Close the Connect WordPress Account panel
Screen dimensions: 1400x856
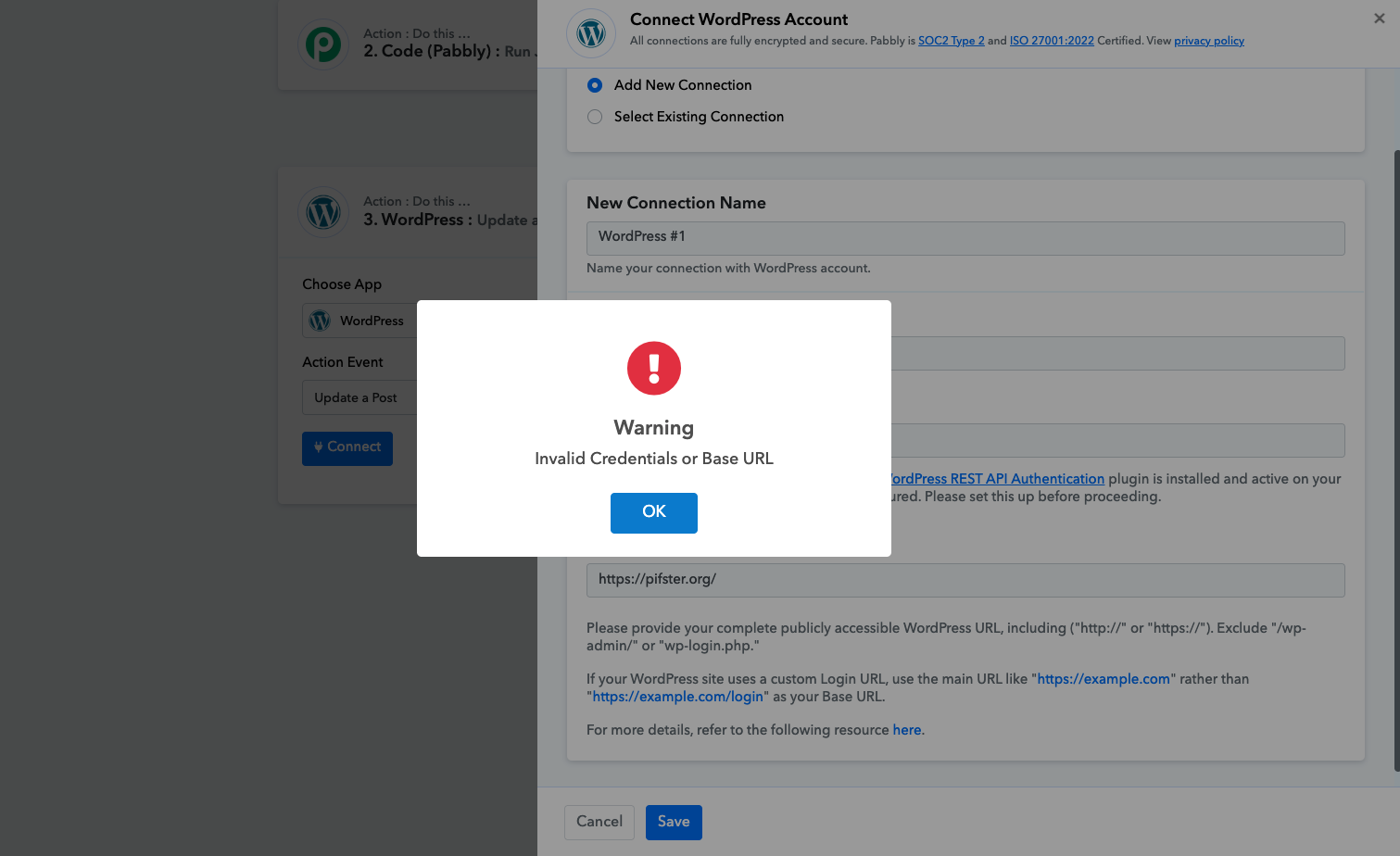[x=1379, y=19]
